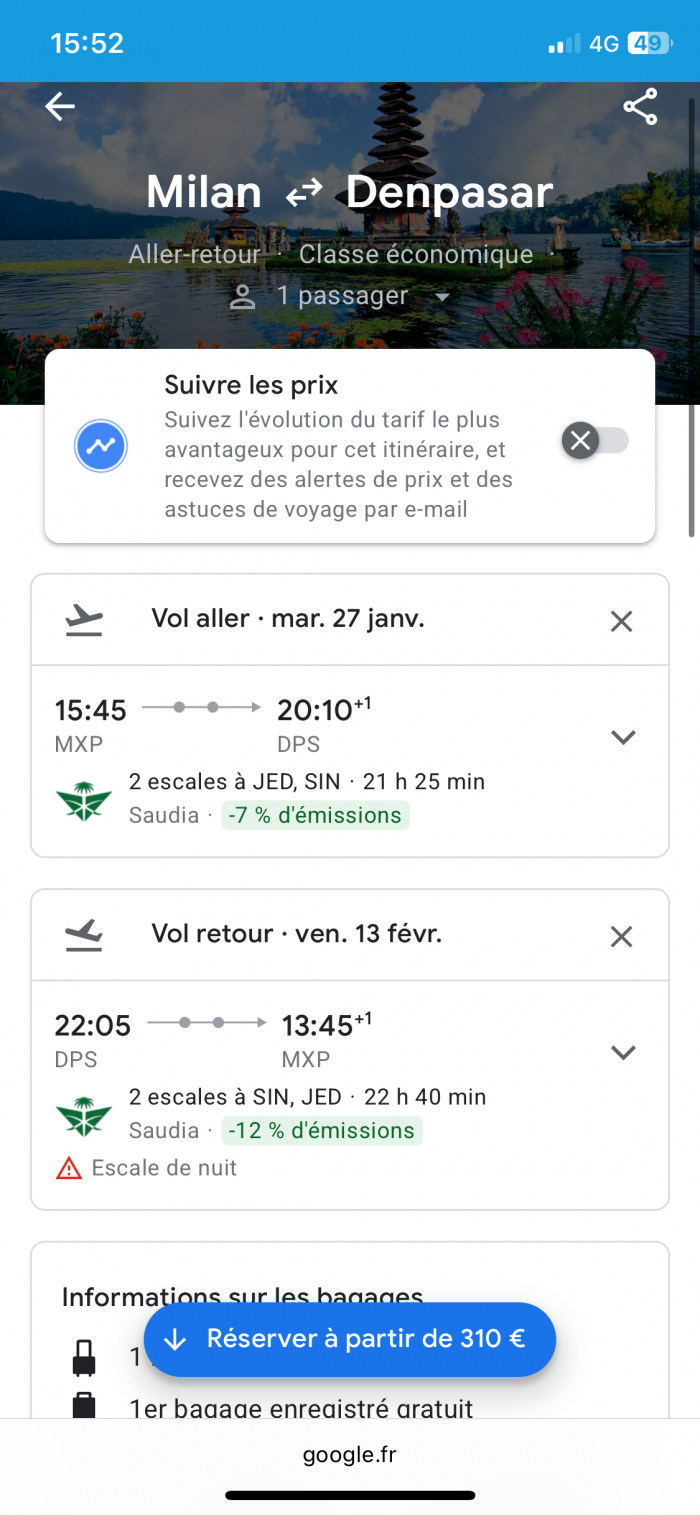This screenshot has height=1515, width=700.
Task: Tap the -7 % d'émissions badge
Action: coord(315,816)
